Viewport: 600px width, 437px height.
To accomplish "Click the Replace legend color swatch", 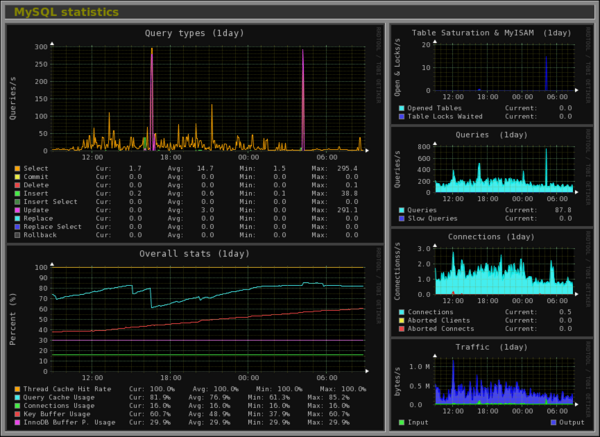I will (17, 218).
